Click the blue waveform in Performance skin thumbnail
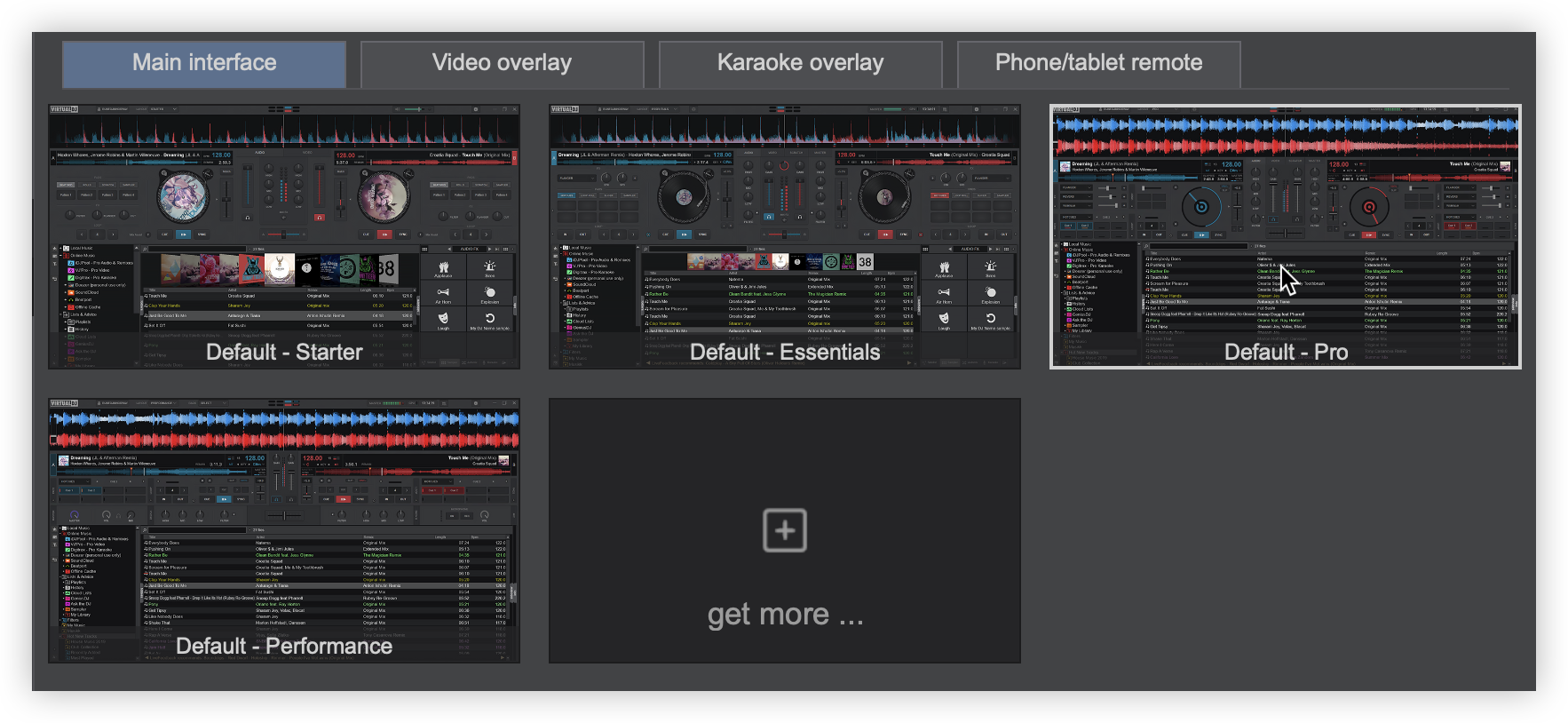This screenshot has width=1568, height=723. (x=284, y=418)
